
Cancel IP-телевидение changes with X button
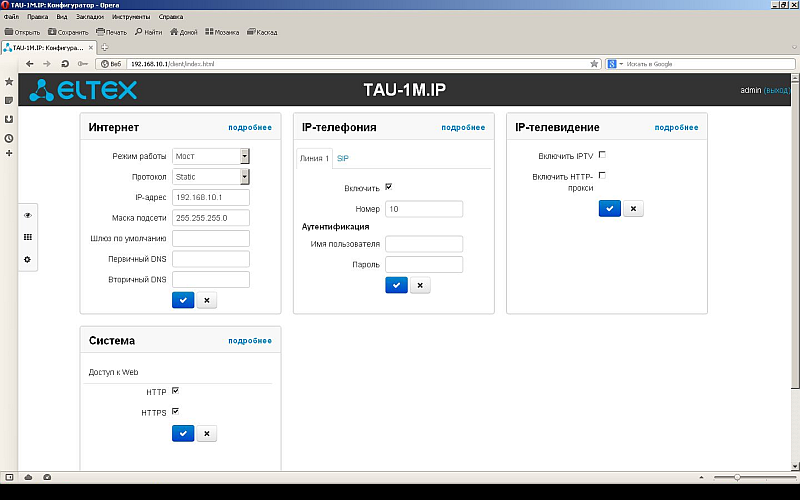coord(633,208)
